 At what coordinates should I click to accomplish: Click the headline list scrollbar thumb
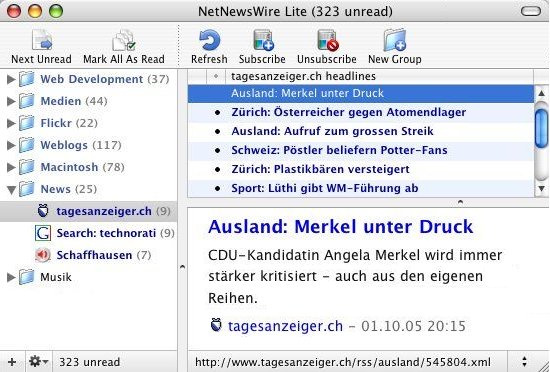[542, 128]
